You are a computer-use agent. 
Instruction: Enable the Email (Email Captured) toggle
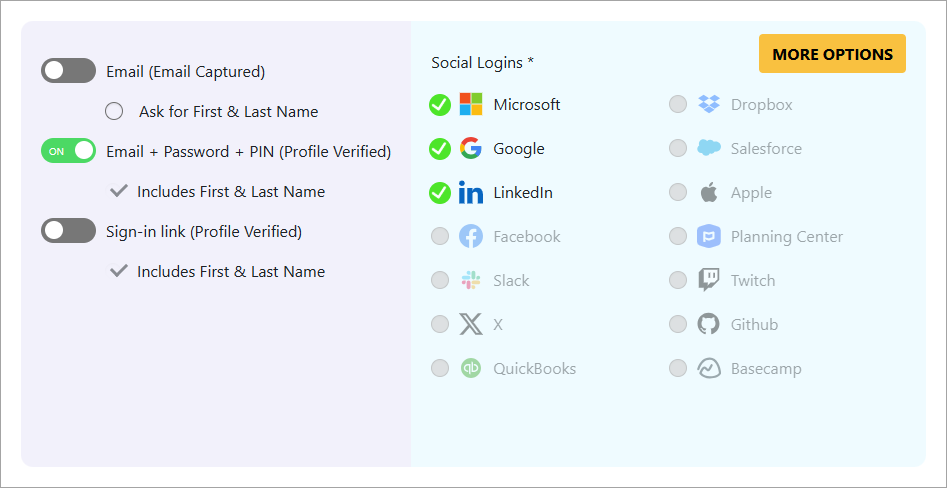coord(68,71)
